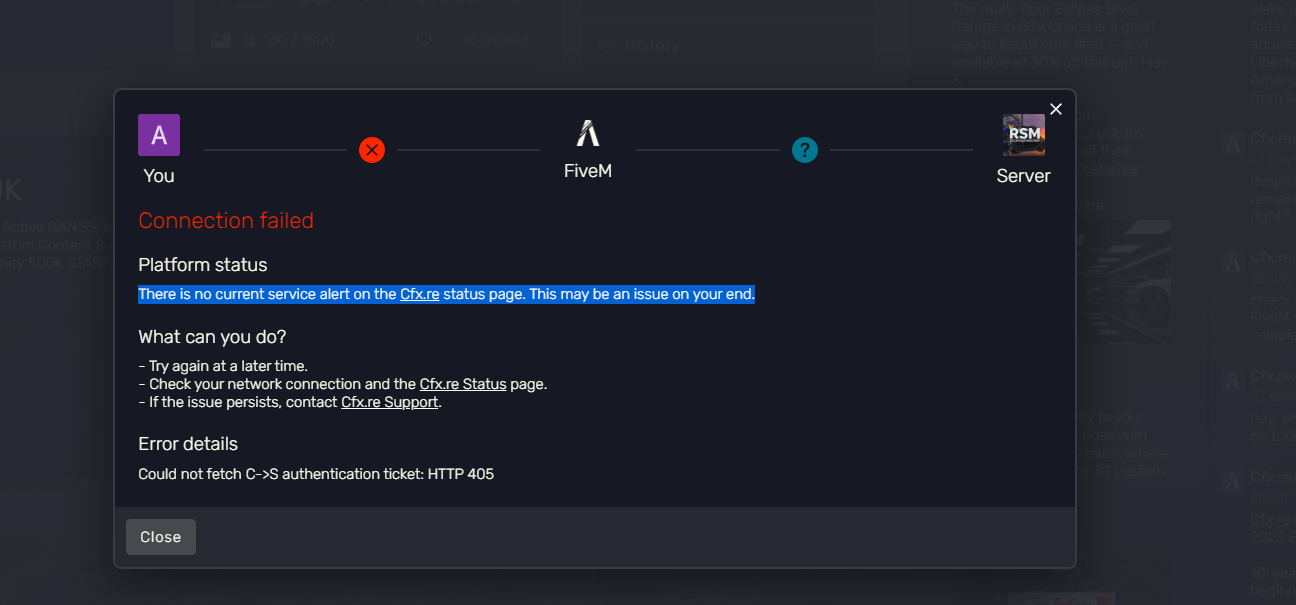1296x605 pixels.
Task: Click the 130 / 1500 player count
Action: point(299,41)
